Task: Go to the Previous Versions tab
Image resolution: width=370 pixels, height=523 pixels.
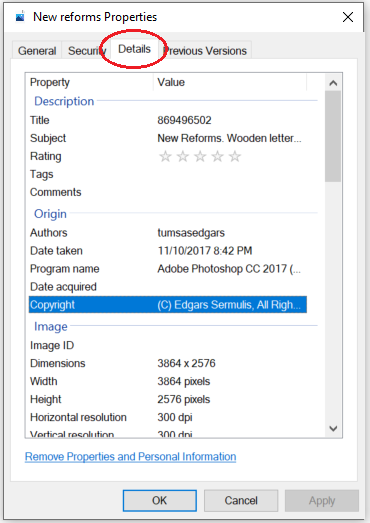Action: pyautogui.click(x=206, y=51)
